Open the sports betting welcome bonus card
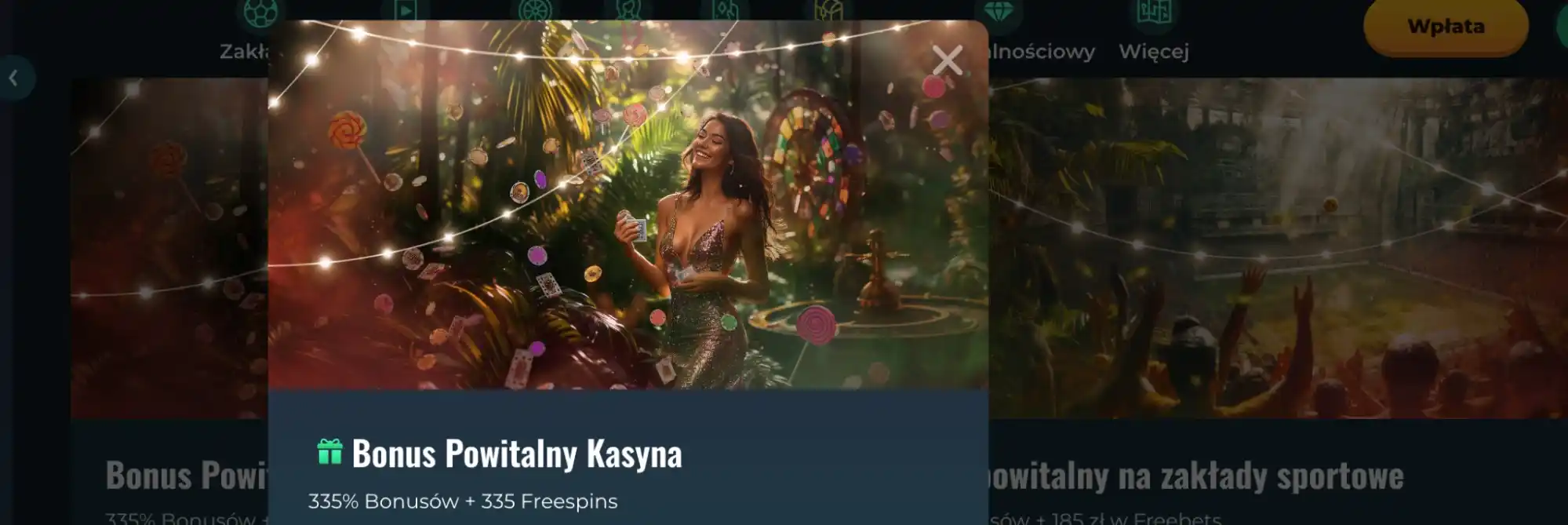Image resolution: width=1568 pixels, height=525 pixels. click(x=1278, y=298)
